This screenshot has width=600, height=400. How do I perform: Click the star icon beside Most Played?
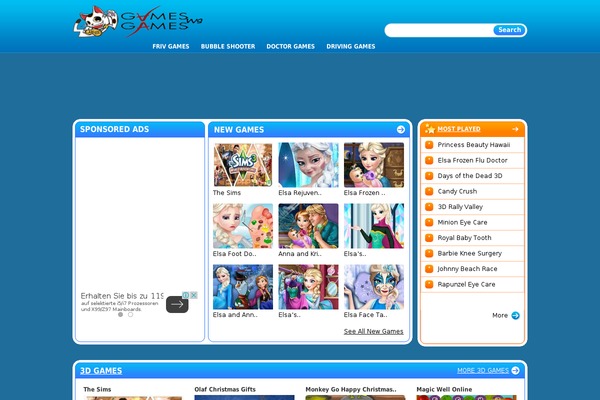(430, 129)
